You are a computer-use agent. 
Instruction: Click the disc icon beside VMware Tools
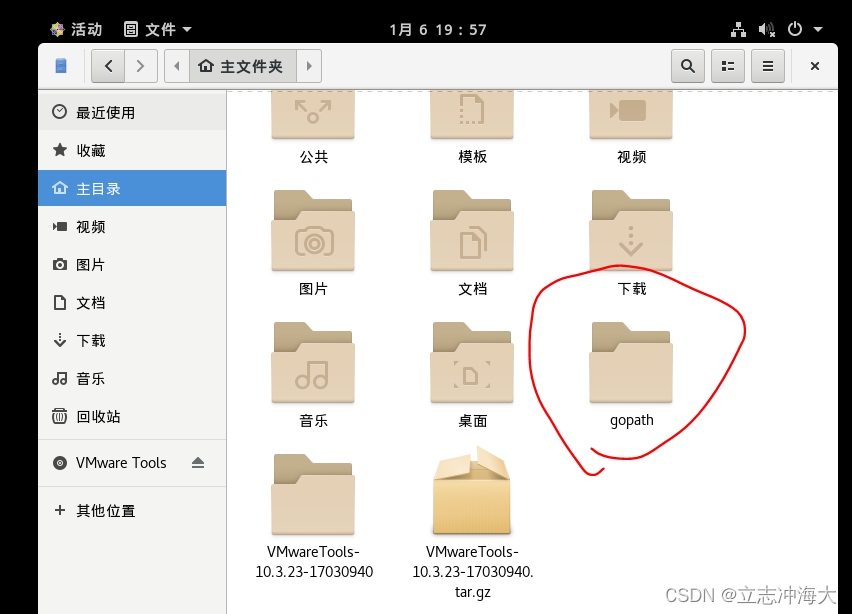coord(60,463)
